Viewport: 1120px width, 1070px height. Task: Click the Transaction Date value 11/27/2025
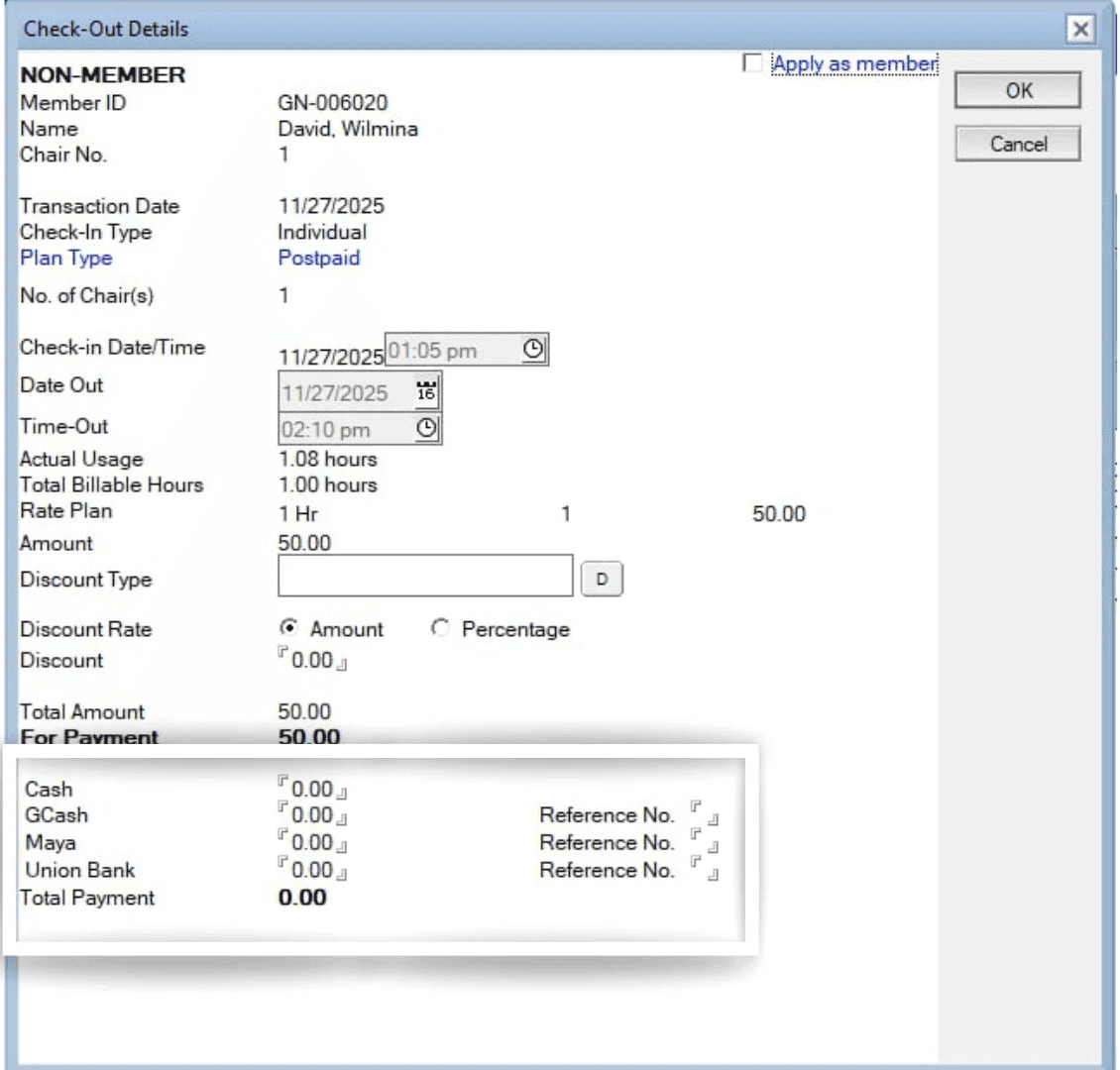click(x=331, y=206)
